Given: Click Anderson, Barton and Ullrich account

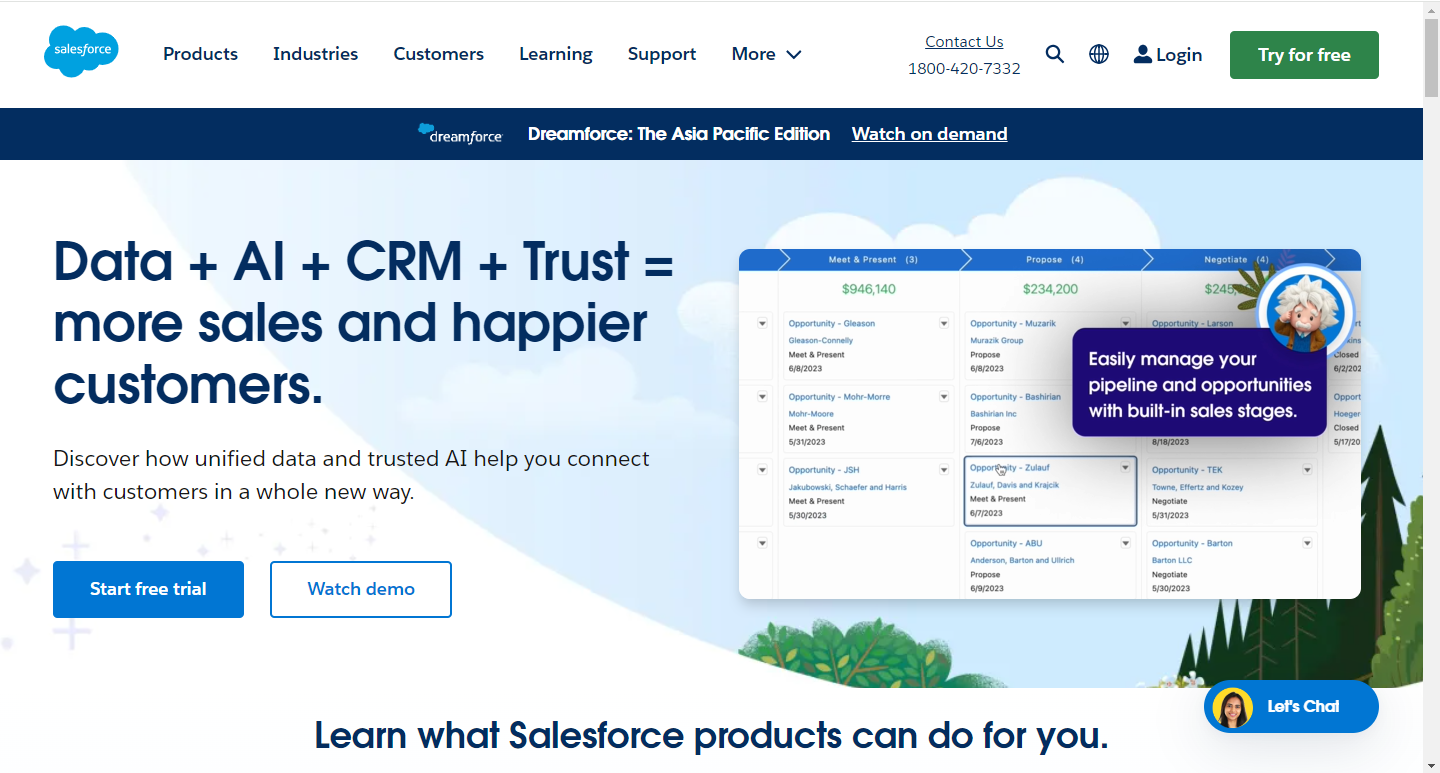Looking at the screenshot, I should click(1022, 561).
